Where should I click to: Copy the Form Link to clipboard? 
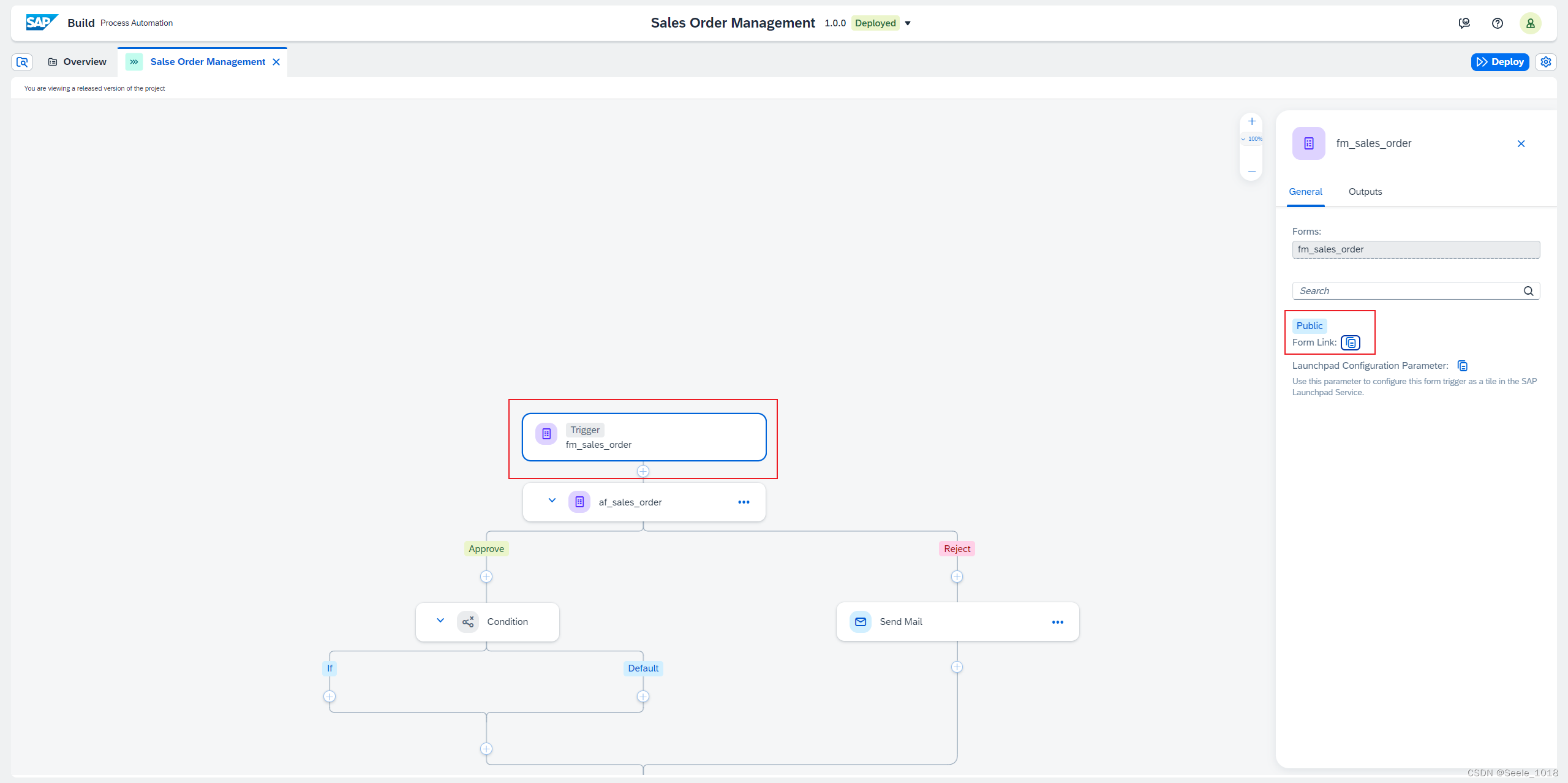[1351, 342]
